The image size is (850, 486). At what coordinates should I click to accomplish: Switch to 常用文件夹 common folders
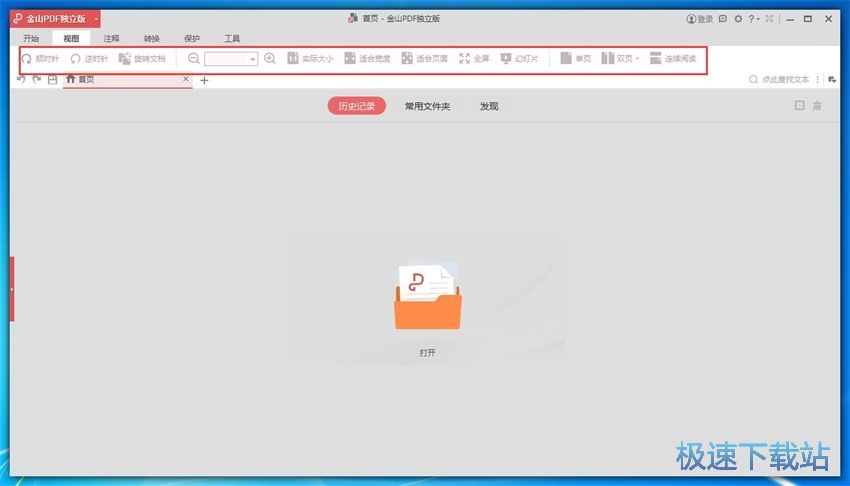pos(428,106)
